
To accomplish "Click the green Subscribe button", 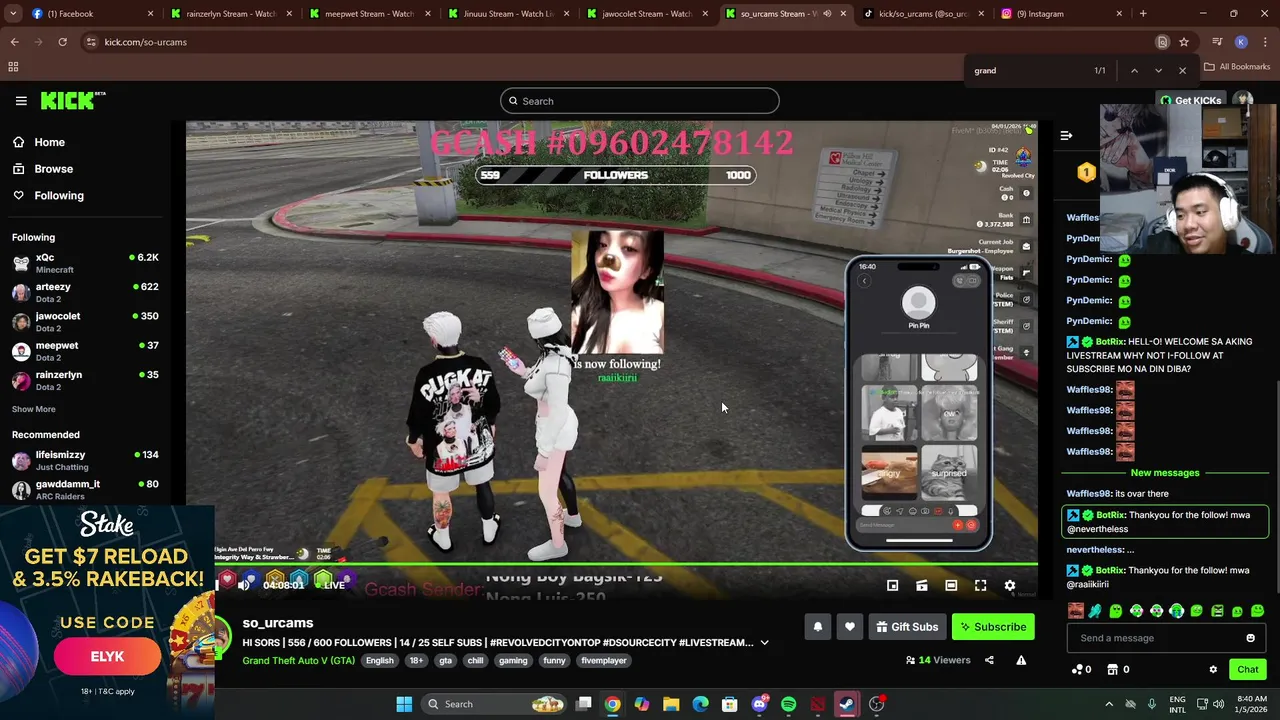I will (993, 627).
